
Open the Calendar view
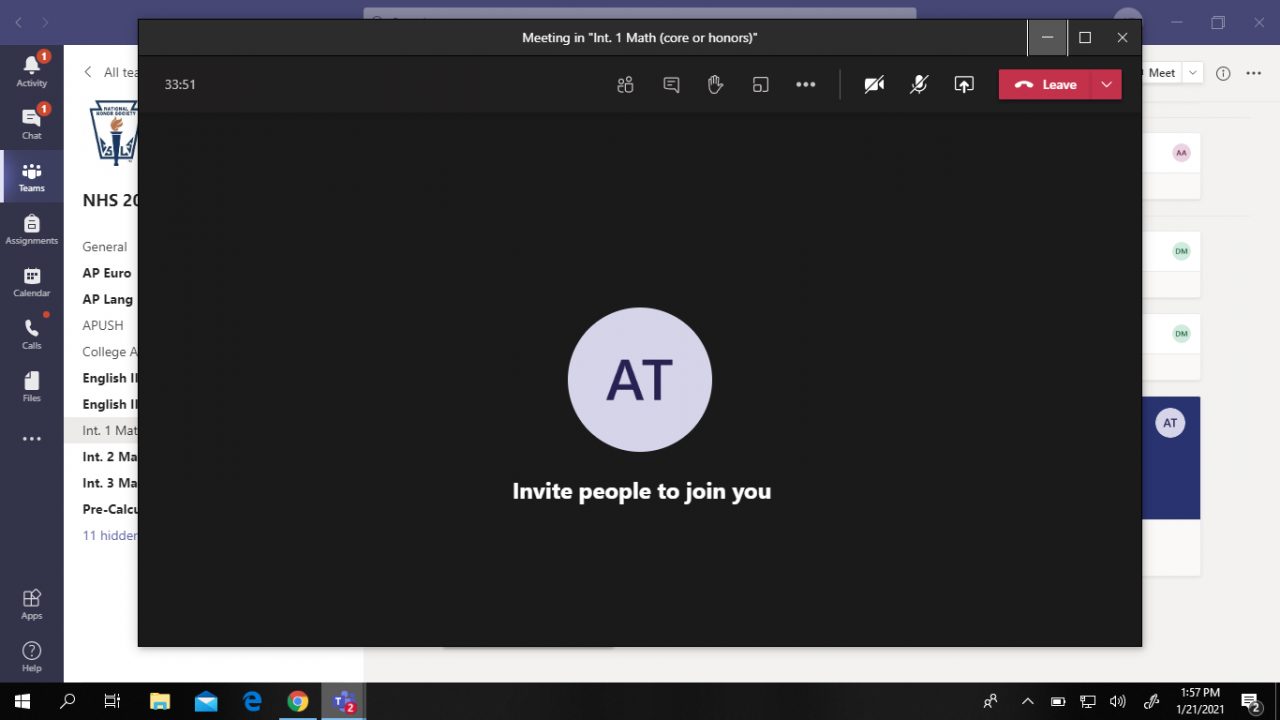click(x=32, y=282)
